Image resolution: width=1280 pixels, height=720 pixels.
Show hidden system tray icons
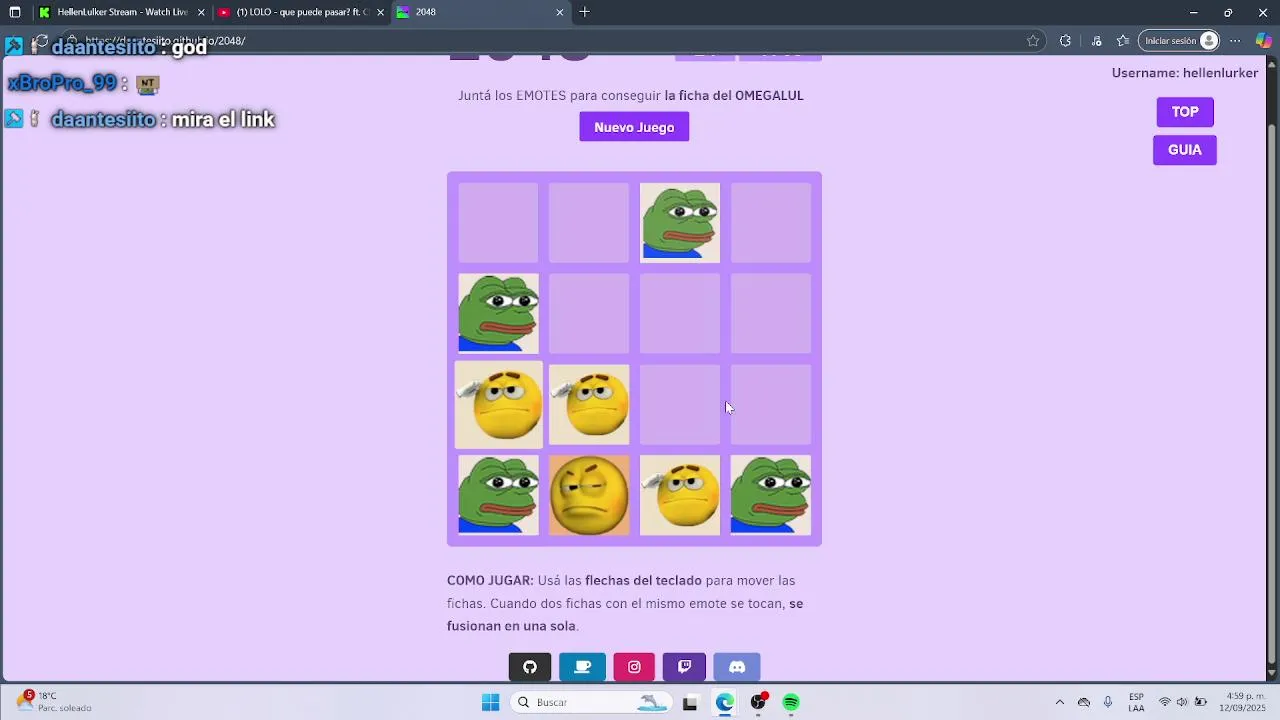click(1060, 702)
